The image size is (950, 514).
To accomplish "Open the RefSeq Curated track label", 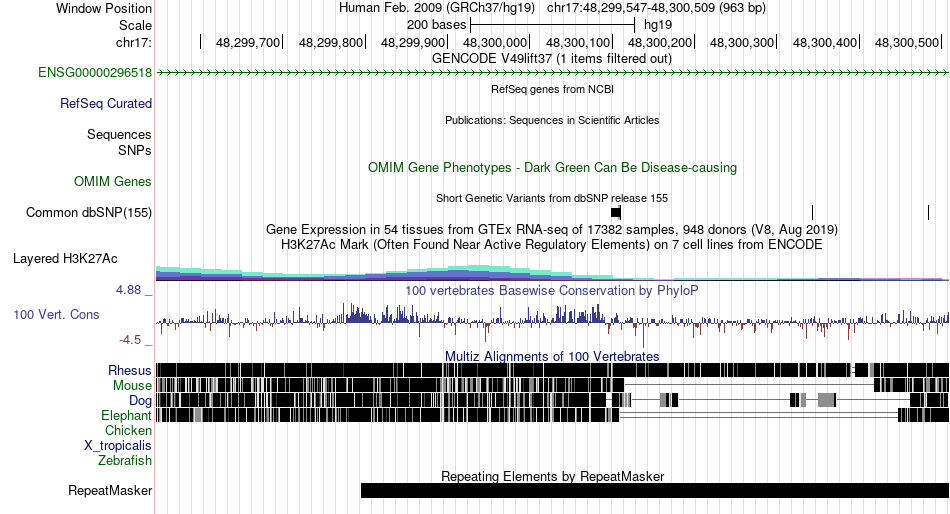I will click(x=106, y=104).
